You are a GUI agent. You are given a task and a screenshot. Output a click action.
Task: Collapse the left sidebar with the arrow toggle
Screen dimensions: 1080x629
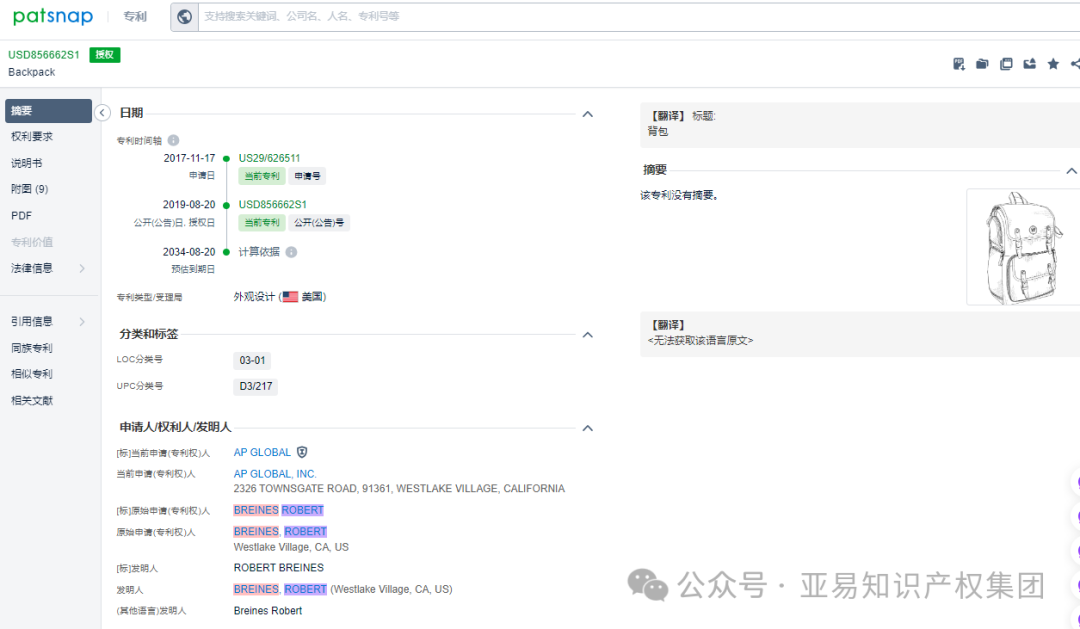(x=102, y=113)
